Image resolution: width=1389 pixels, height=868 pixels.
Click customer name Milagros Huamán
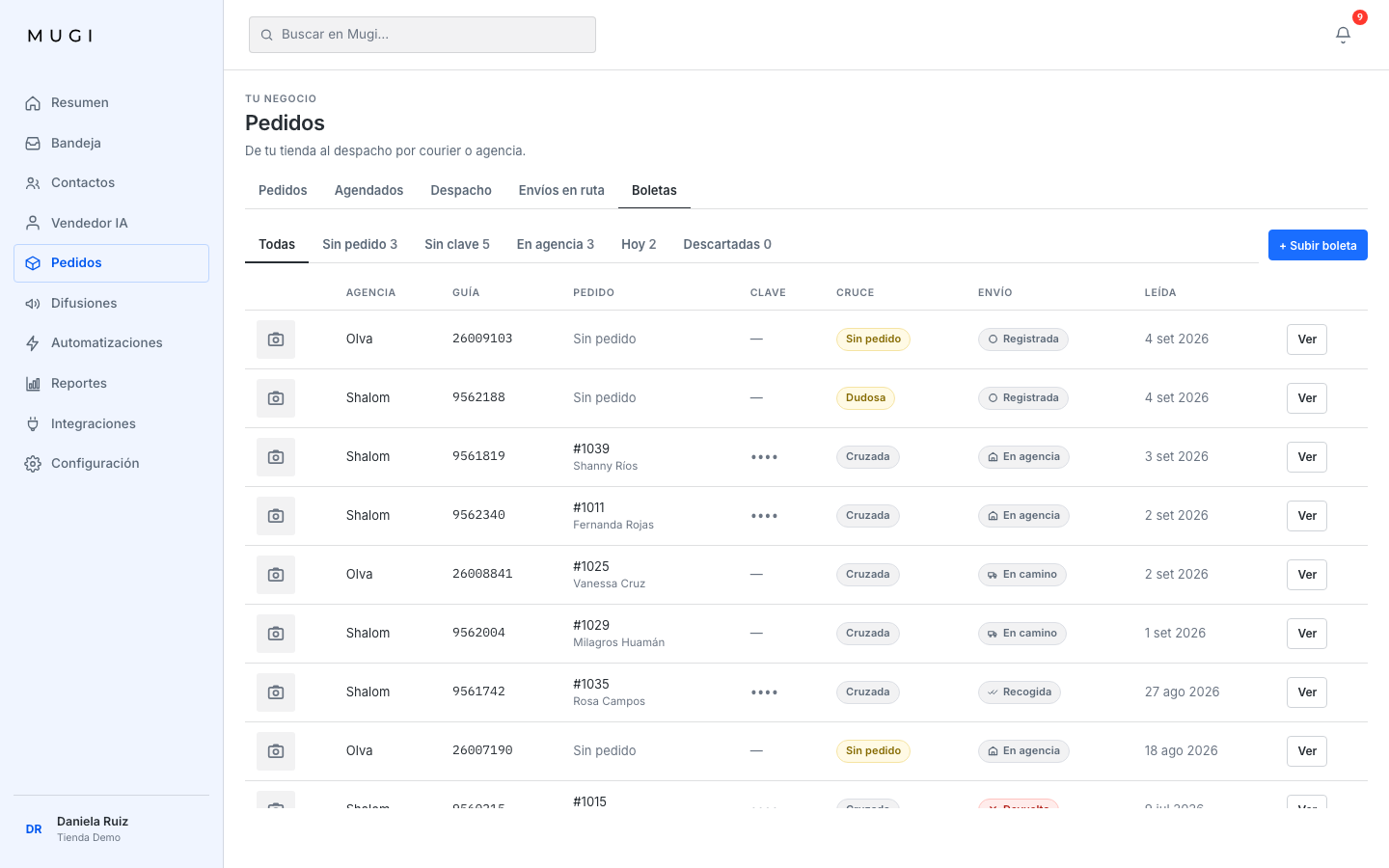tap(618, 642)
